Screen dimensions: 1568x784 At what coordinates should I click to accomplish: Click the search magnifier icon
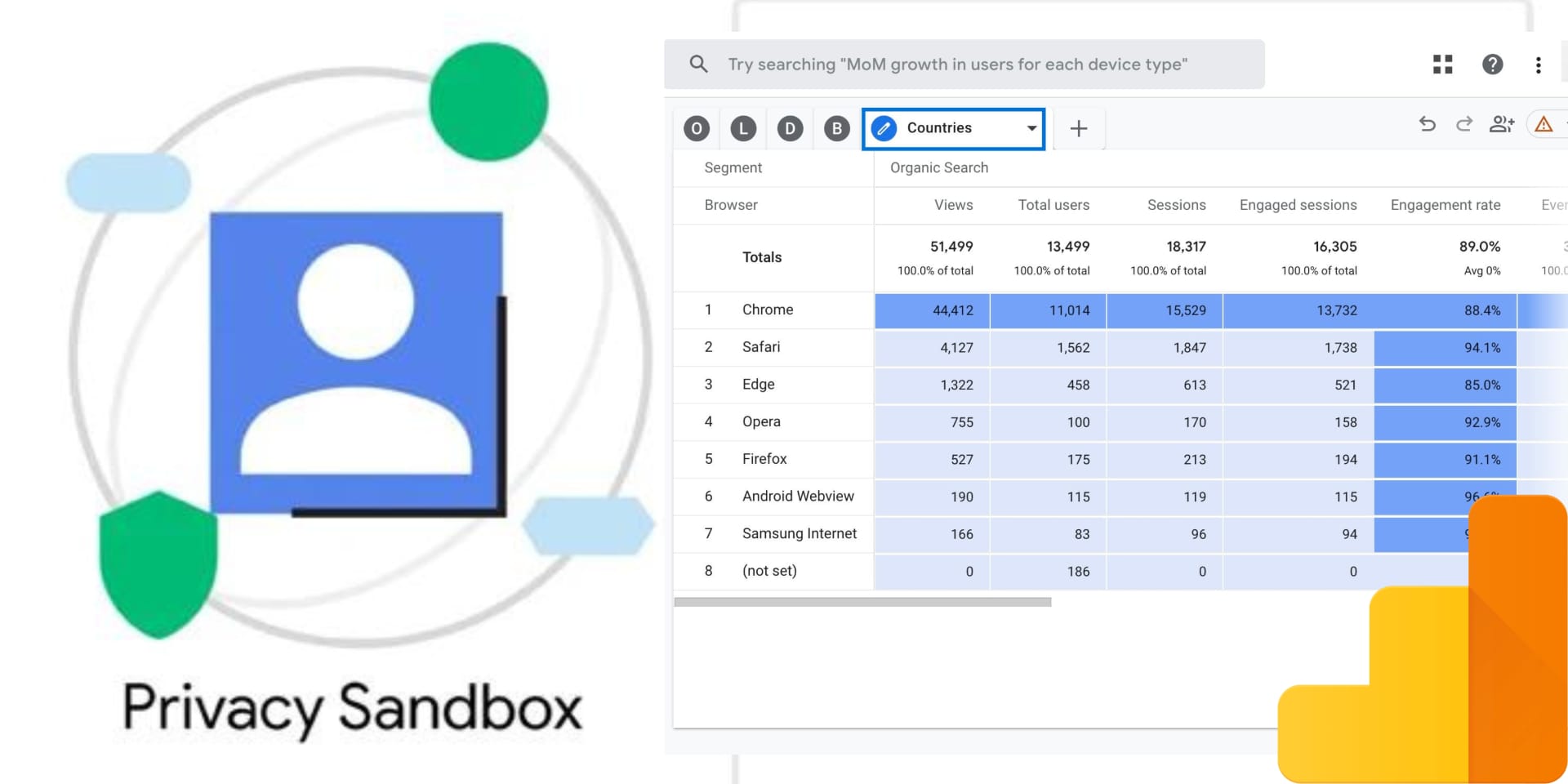(x=698, y=64)
